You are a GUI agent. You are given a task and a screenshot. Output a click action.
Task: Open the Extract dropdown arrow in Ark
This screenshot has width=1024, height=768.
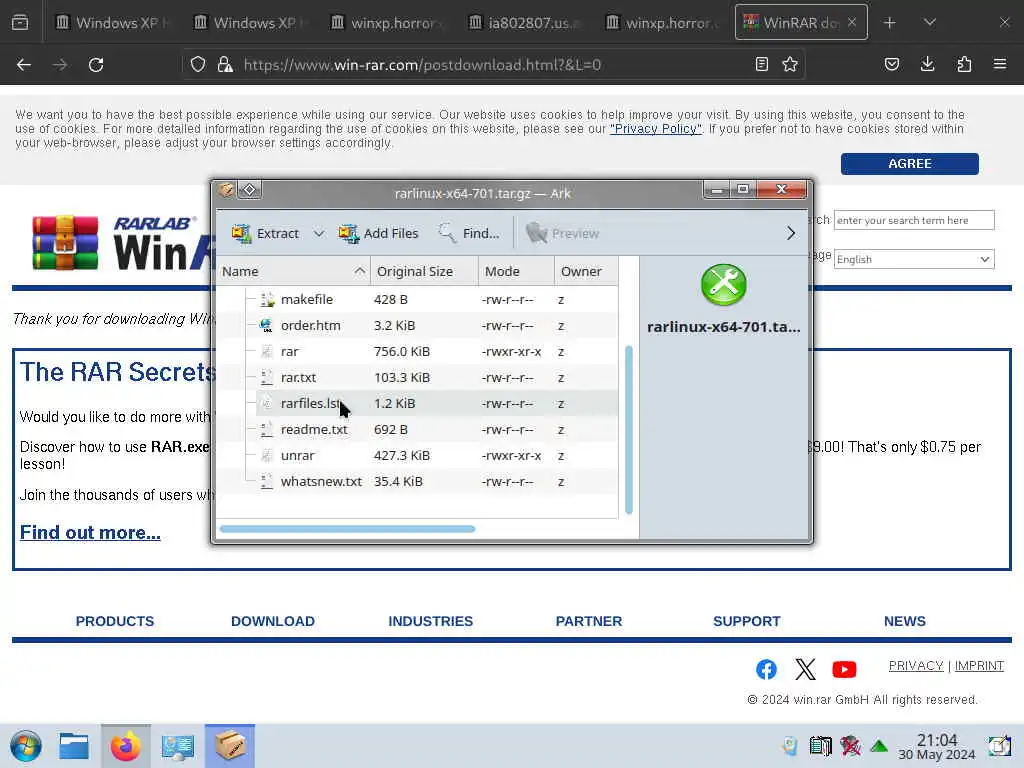point(319,233)
